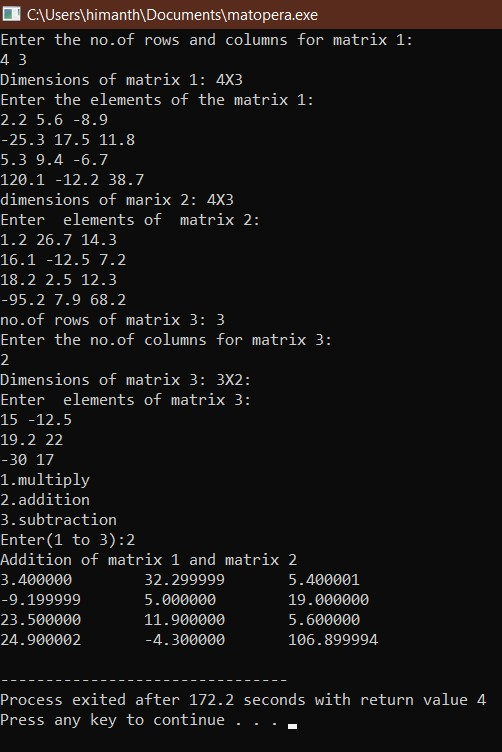This screenshot has height=752, width=502.
Task: Click result value 11.900000
Action: point(185,620)
